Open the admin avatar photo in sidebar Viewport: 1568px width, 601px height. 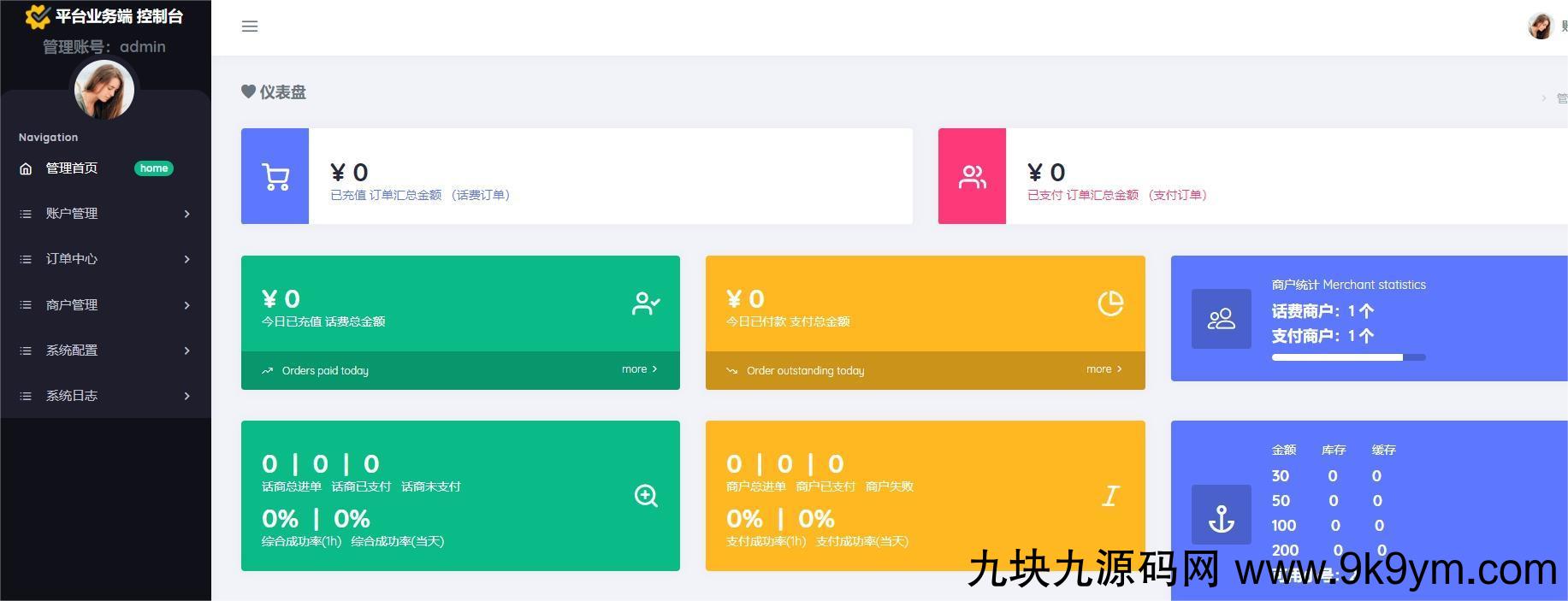tap(104, 90)
